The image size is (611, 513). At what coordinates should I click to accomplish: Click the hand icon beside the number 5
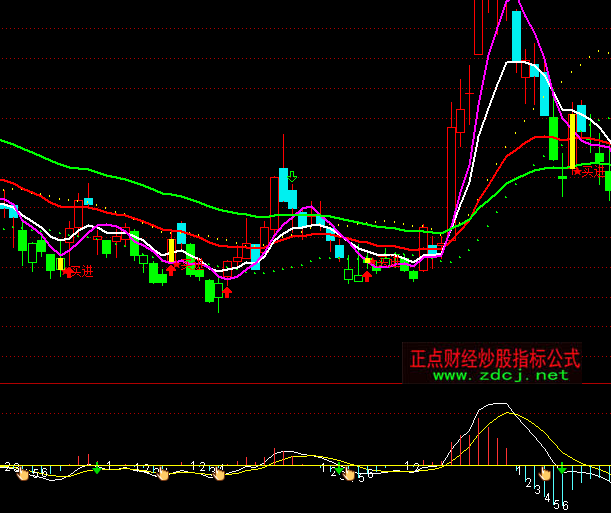(x=349, y=476)
